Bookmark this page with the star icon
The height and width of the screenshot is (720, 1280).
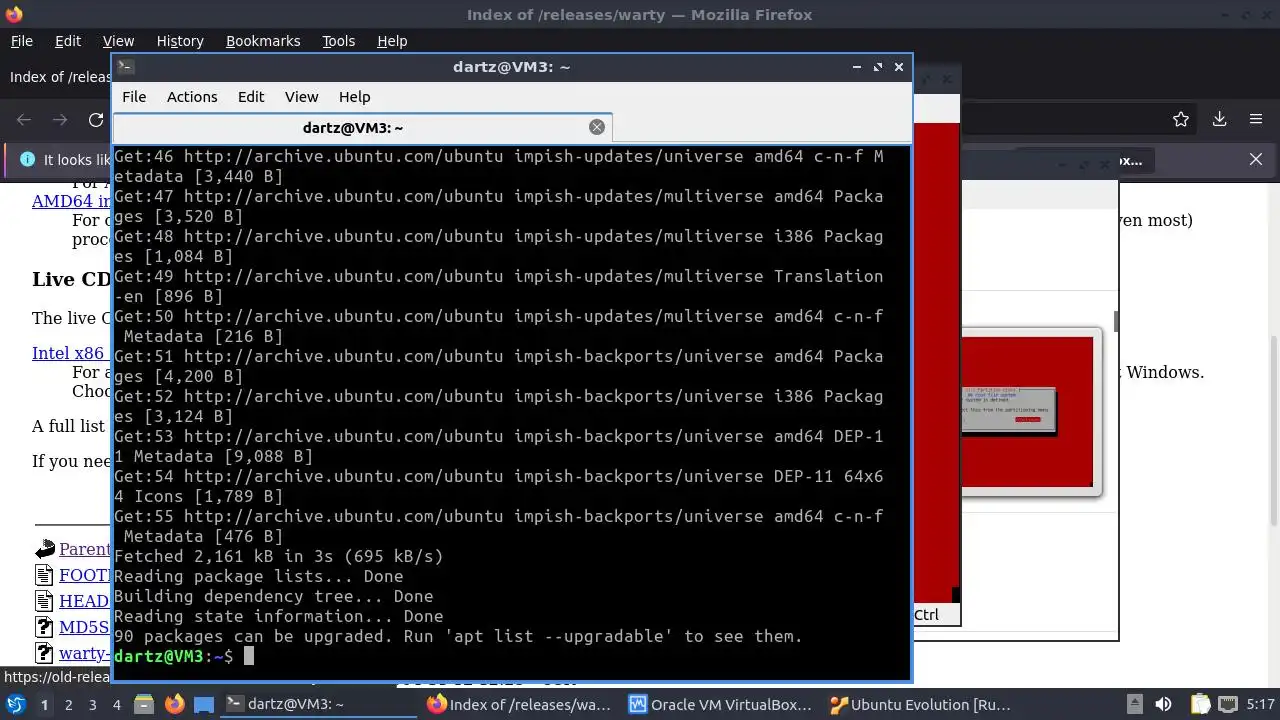point(1181,119)
